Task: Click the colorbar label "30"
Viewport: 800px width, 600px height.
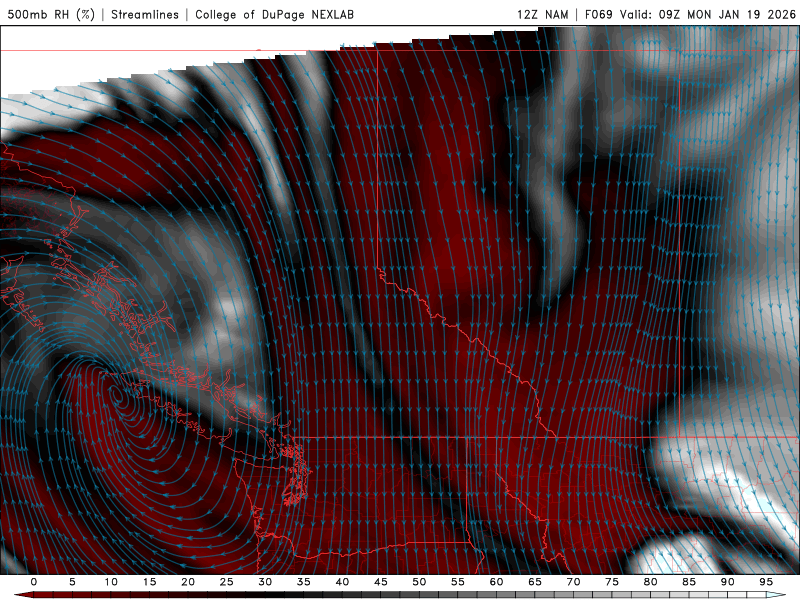Action: (265, 582)
